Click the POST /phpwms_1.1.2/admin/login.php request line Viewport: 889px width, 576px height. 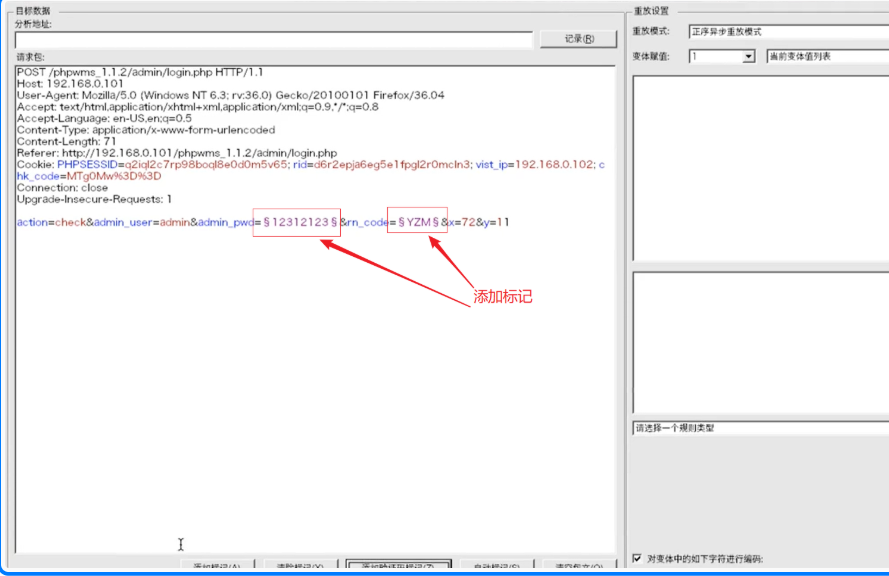[140, 72]
